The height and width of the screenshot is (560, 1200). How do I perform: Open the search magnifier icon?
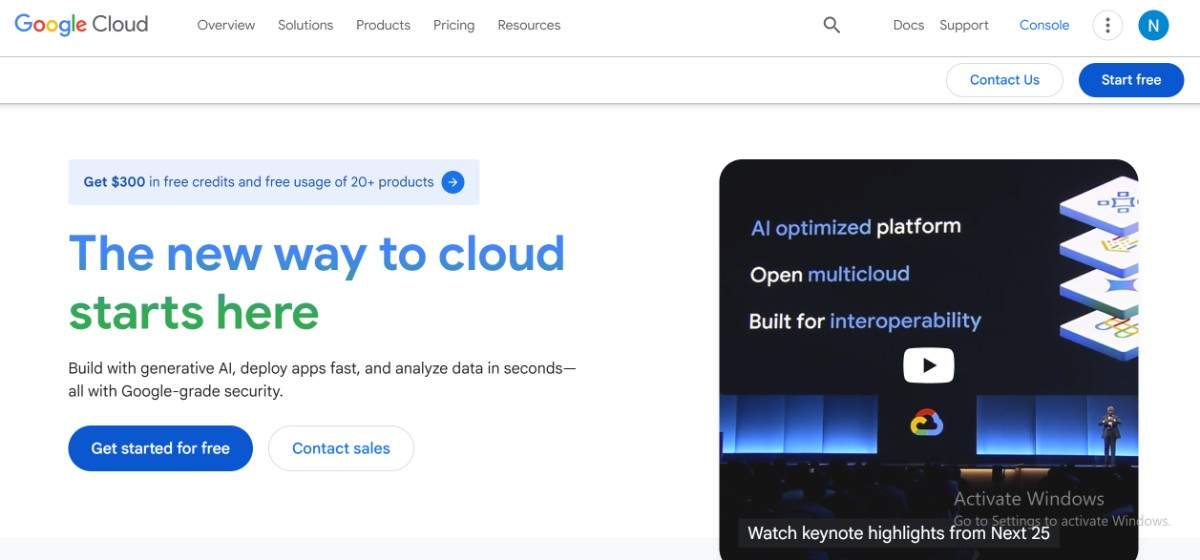click(x=831, y=25)
